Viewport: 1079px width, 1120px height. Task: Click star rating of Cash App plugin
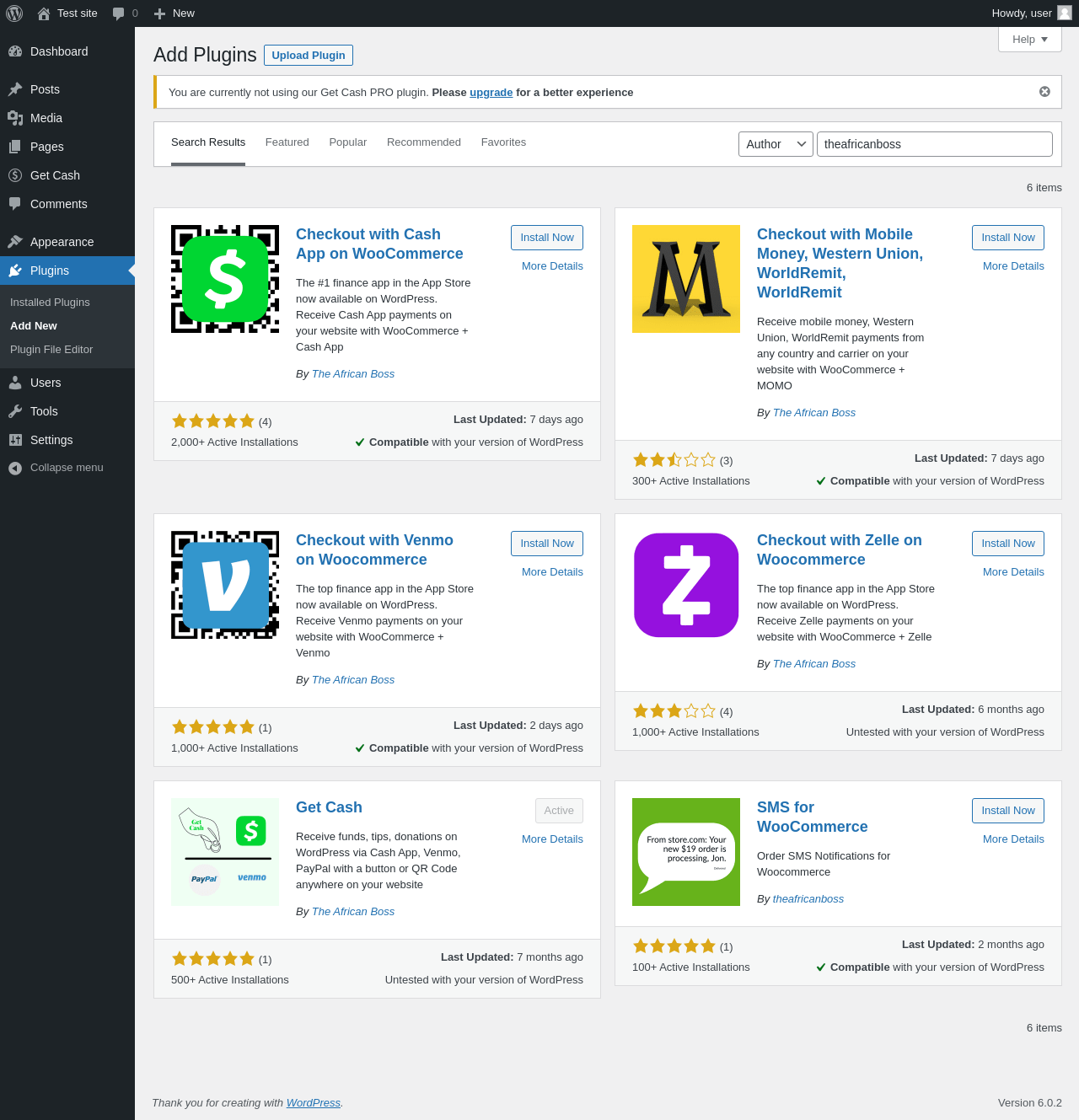coord(213,421)
